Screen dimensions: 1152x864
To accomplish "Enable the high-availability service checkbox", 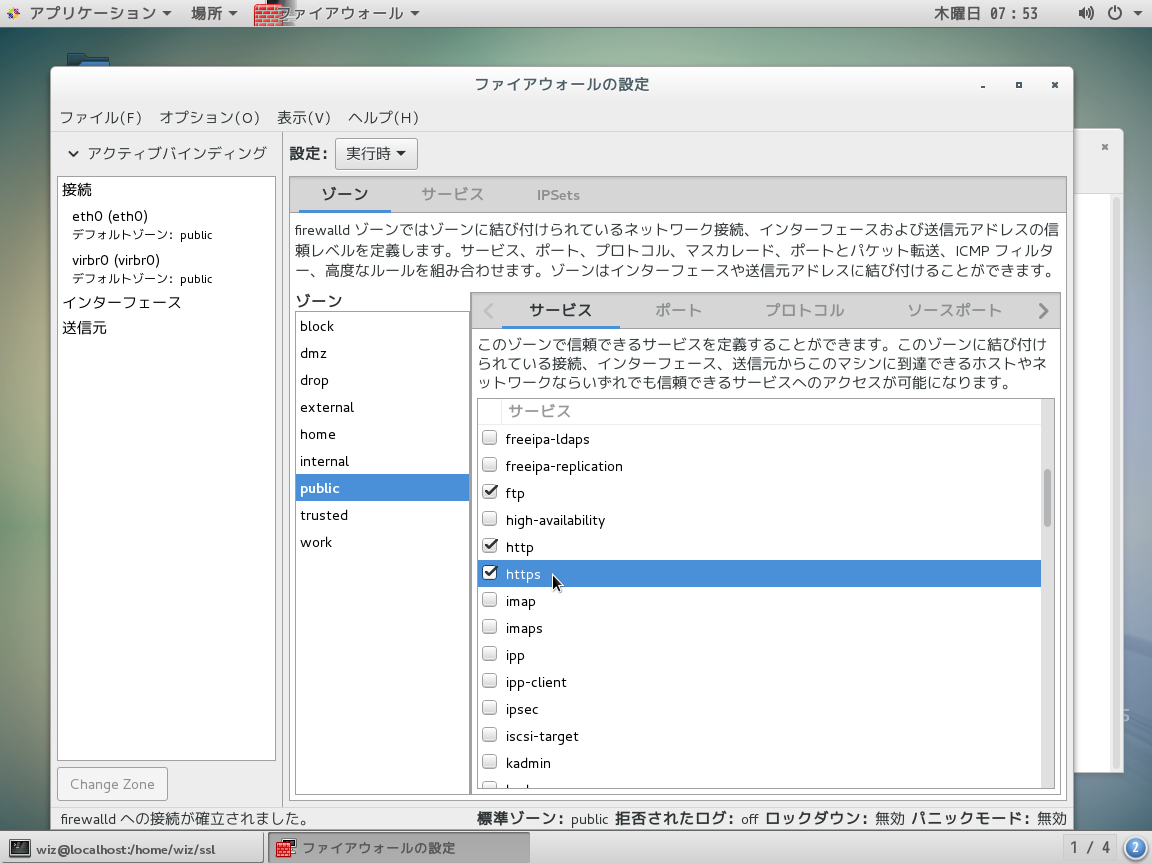I will (489, 519).
